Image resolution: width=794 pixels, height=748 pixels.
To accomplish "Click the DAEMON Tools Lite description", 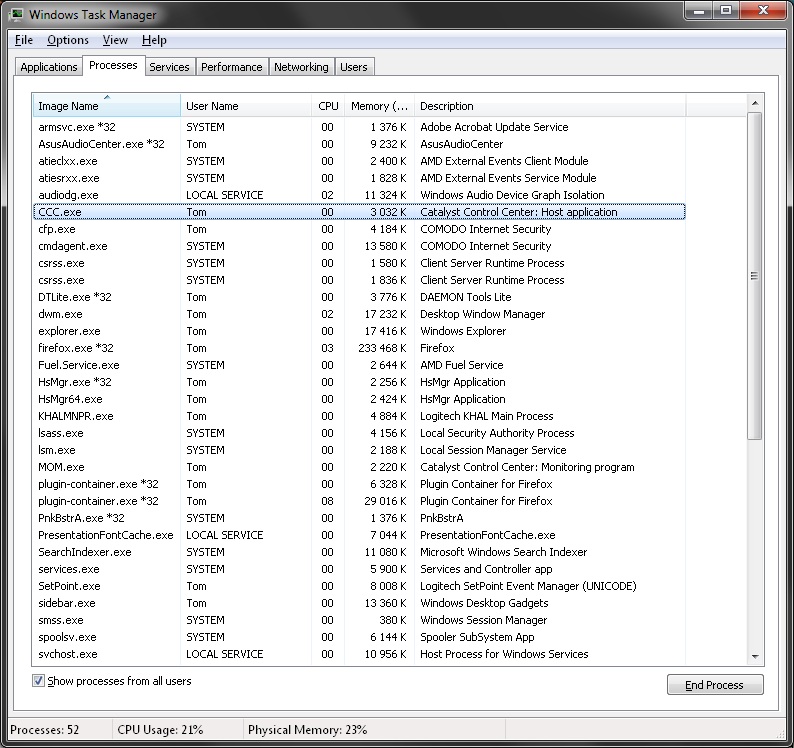I will pos(466,297).
